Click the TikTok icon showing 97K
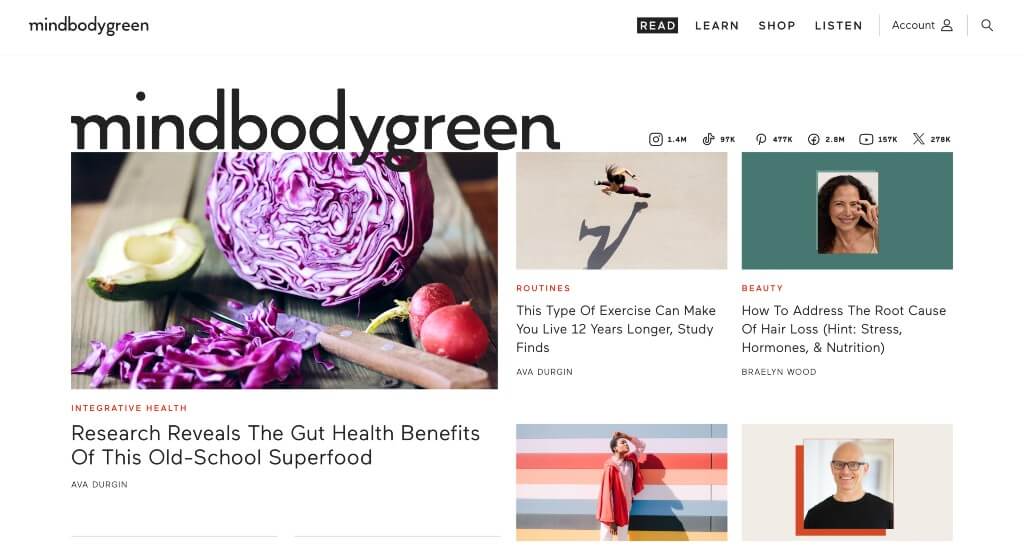This screenshot has height=552, width=1024. 709,139
